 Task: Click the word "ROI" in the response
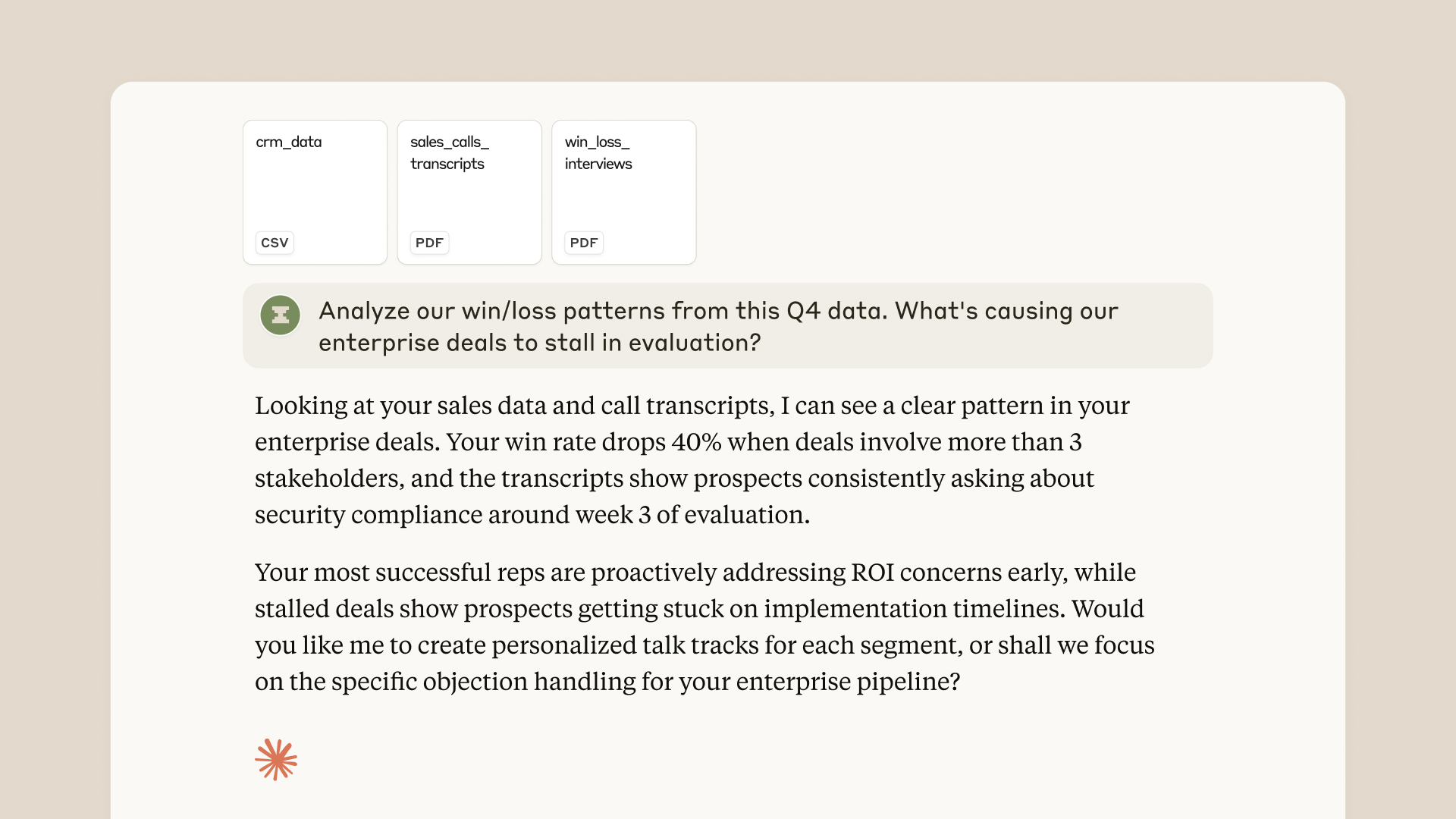tap(872, 573)
